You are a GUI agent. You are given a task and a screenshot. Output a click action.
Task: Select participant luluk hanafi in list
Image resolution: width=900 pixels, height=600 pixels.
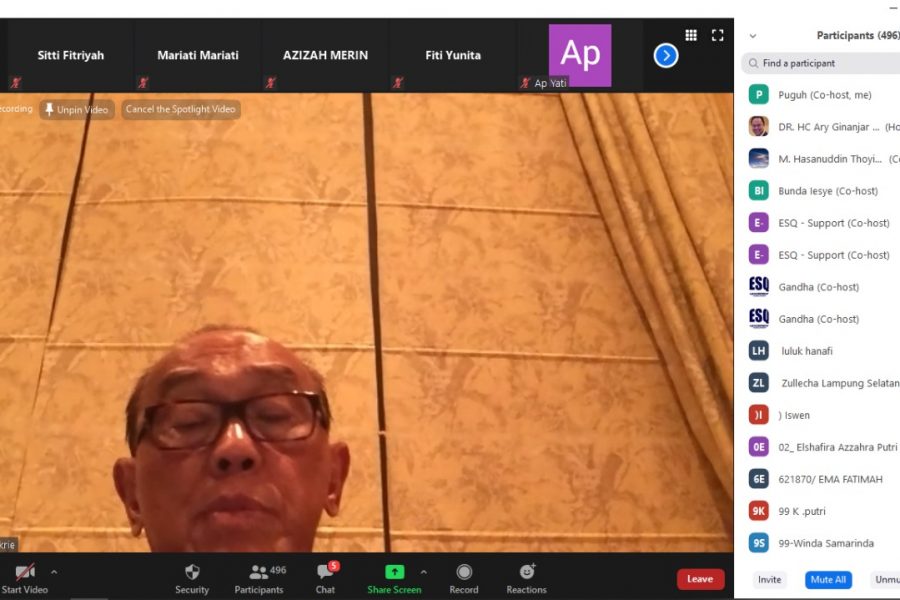[x=806, y=351]
